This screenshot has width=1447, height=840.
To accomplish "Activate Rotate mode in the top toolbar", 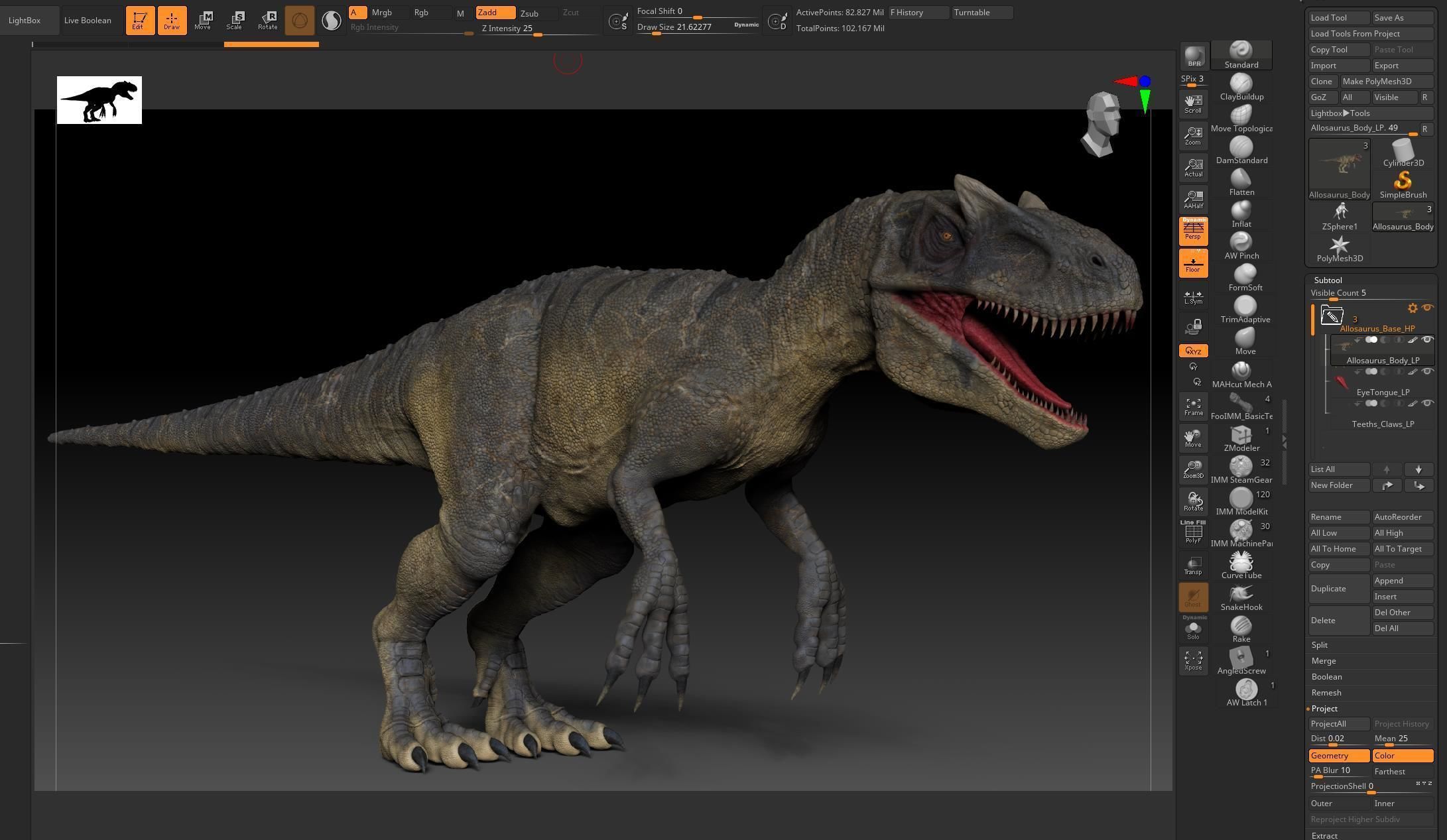I will (x=267, y=20).
